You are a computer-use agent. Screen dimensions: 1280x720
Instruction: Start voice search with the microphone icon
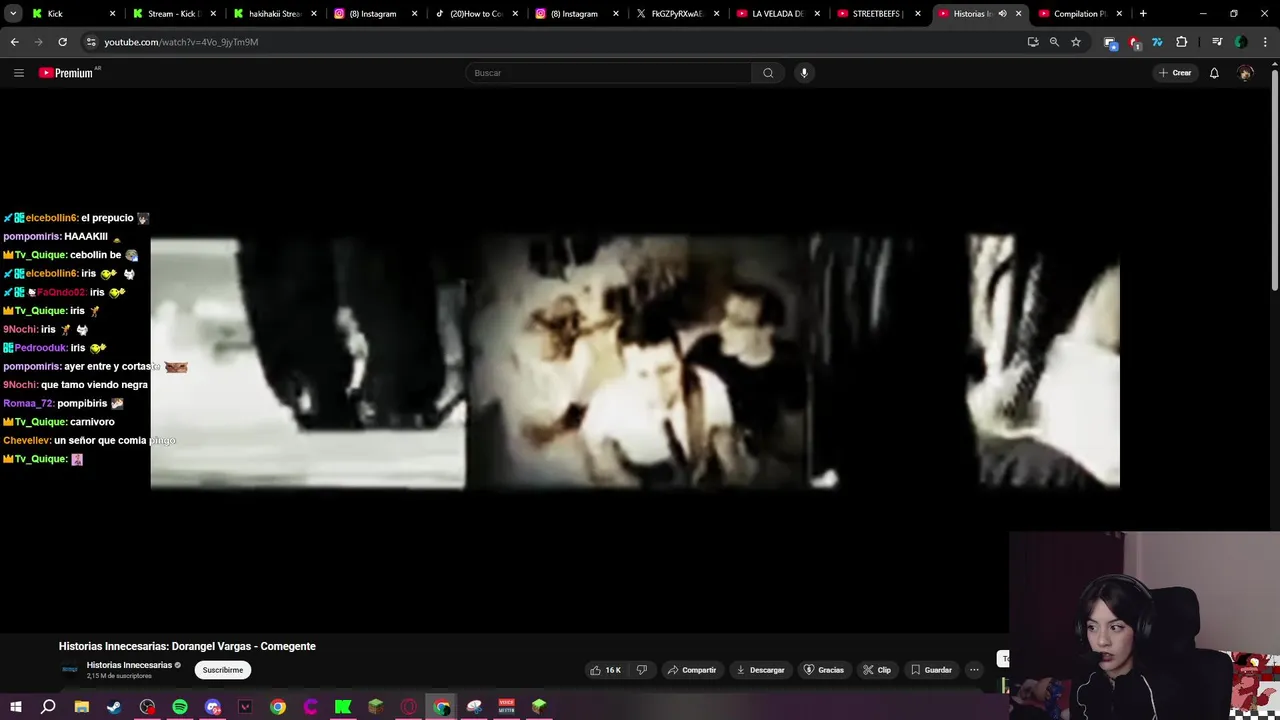(x=804, y=73)
